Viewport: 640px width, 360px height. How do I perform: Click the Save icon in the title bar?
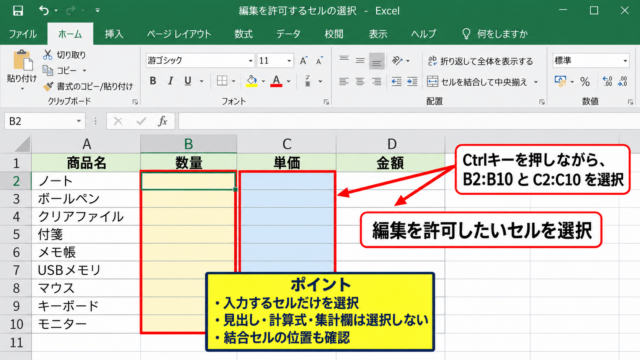tap(18, 11)
